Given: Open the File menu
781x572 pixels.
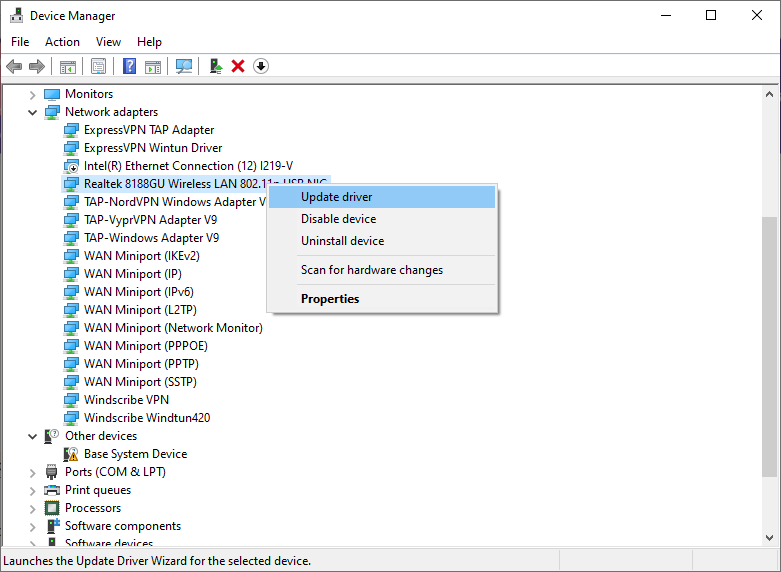Looking at the screenshot, I should (20, 42).
